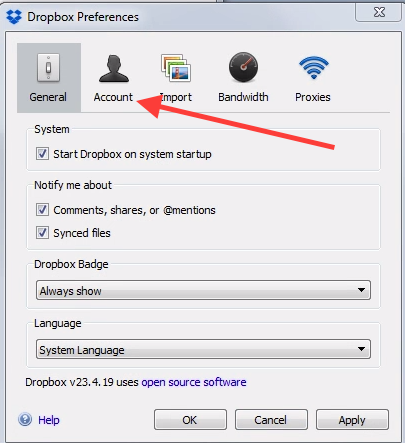Image resolution: width=405 pixels, height=443 pixels.
Task: Open the Bandwidth speedometer gauge icon
Action: tap(243, 67)
